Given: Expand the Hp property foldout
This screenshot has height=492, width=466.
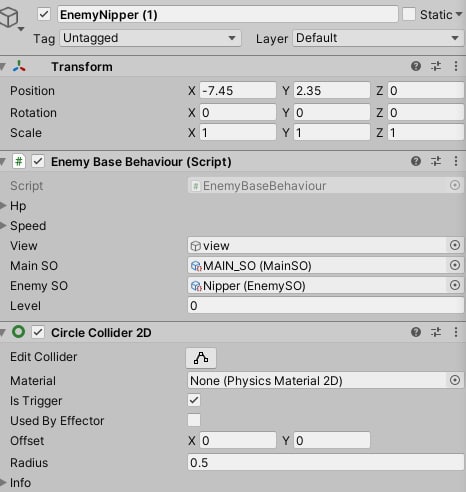Looking at the screenshot, I should pyautogui.click(x=3, y=206).
